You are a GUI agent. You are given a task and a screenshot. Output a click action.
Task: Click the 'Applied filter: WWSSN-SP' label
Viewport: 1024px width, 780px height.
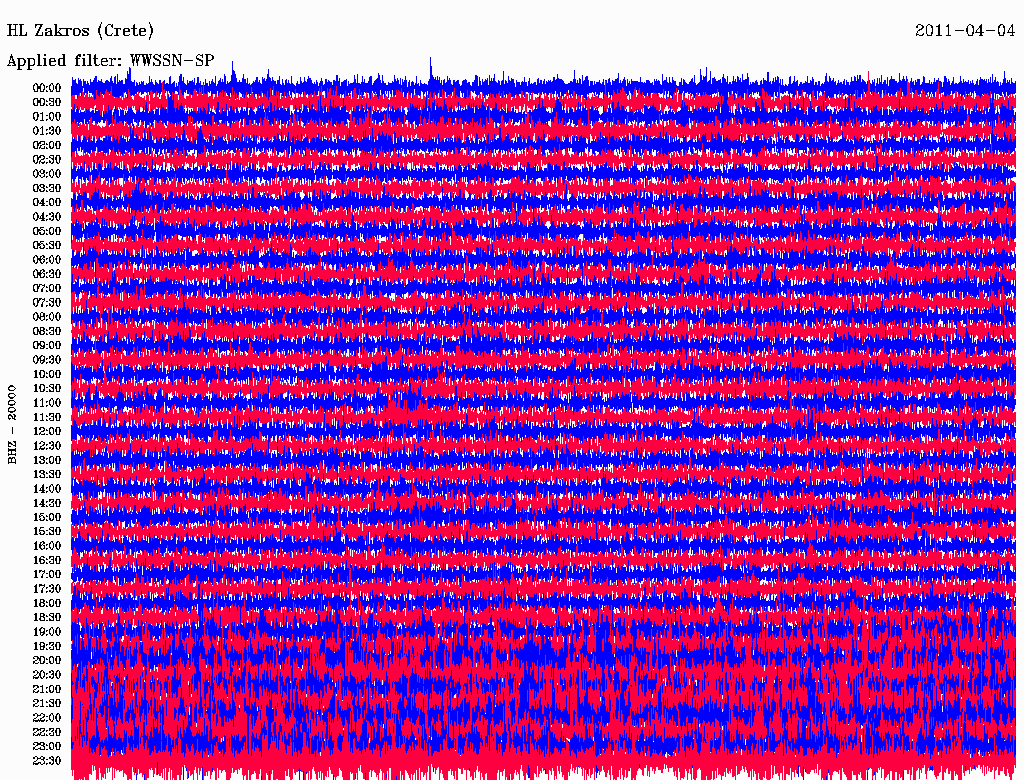click(110, 61)
